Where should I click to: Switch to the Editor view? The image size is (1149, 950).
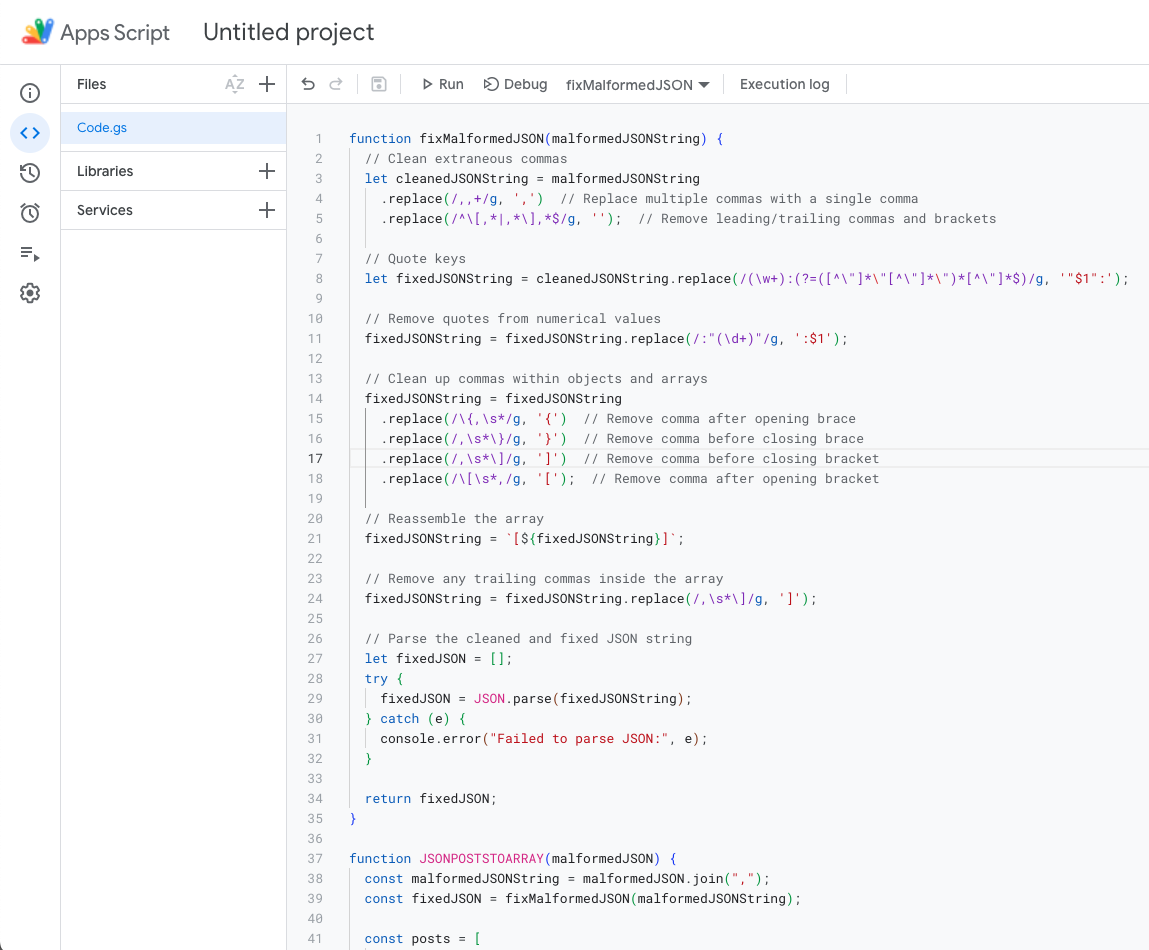pos(30,132)
